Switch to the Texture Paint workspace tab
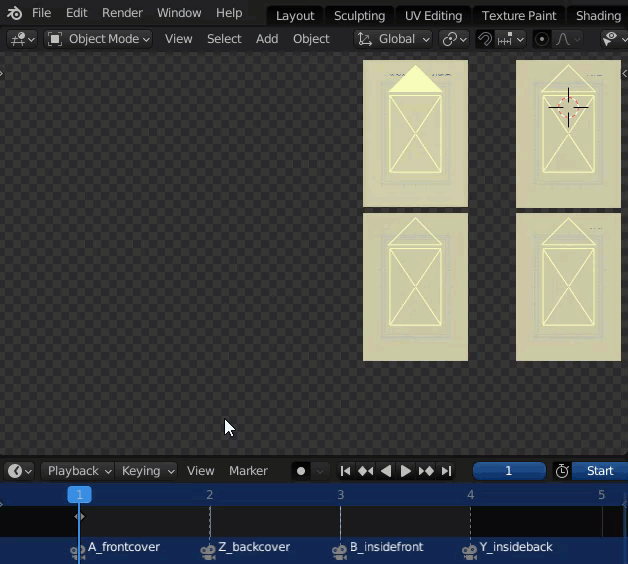The width and height of the screenshot is (628, 564). tap(519, 16)
